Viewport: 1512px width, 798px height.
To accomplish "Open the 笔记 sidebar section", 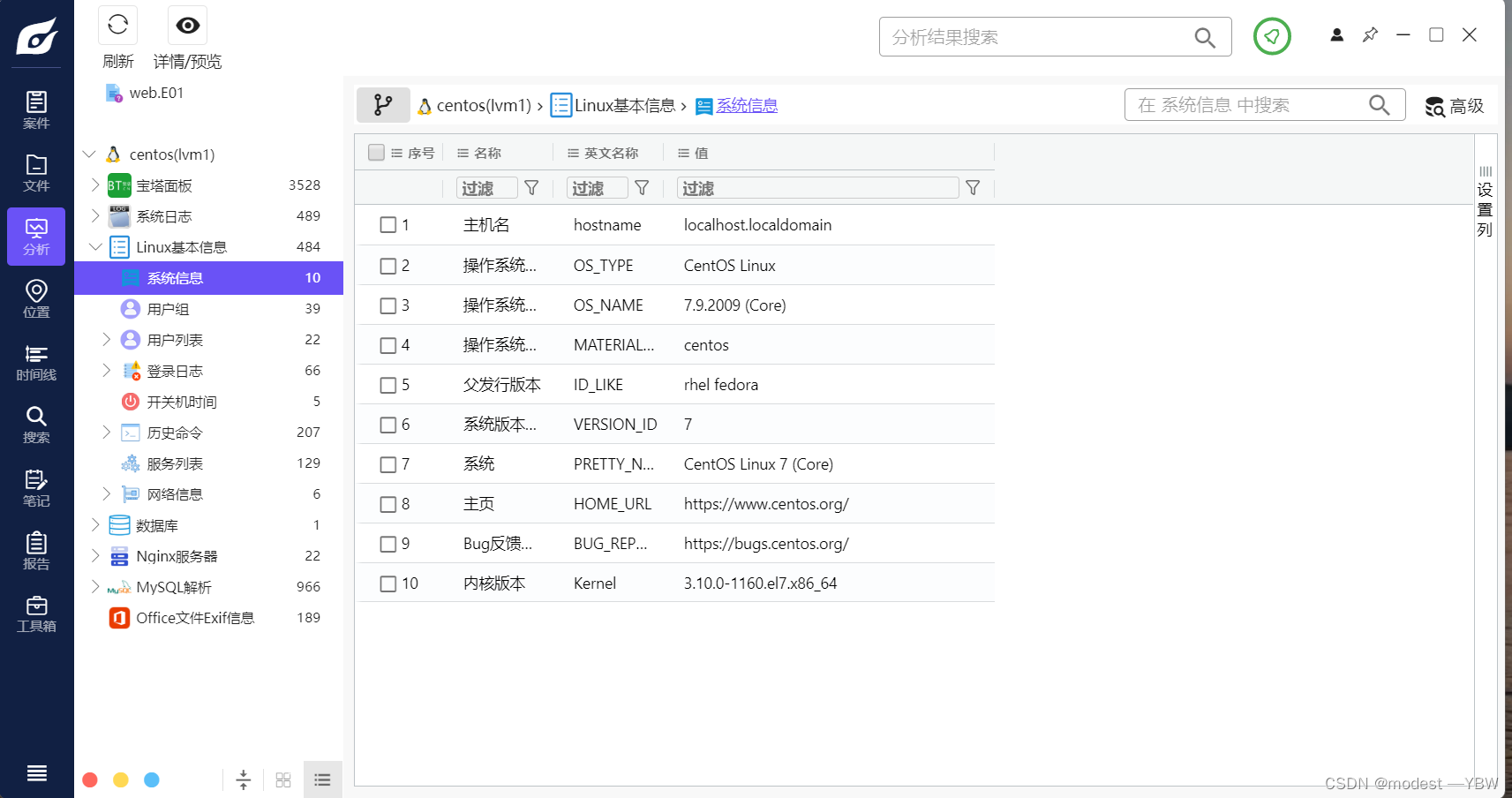I will point(36,488).
